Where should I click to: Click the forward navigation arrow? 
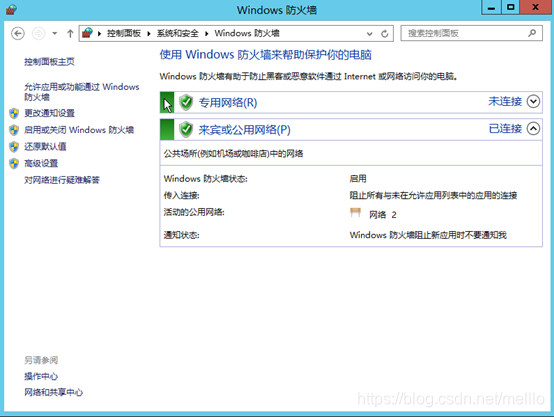click(x=39, y=34)
